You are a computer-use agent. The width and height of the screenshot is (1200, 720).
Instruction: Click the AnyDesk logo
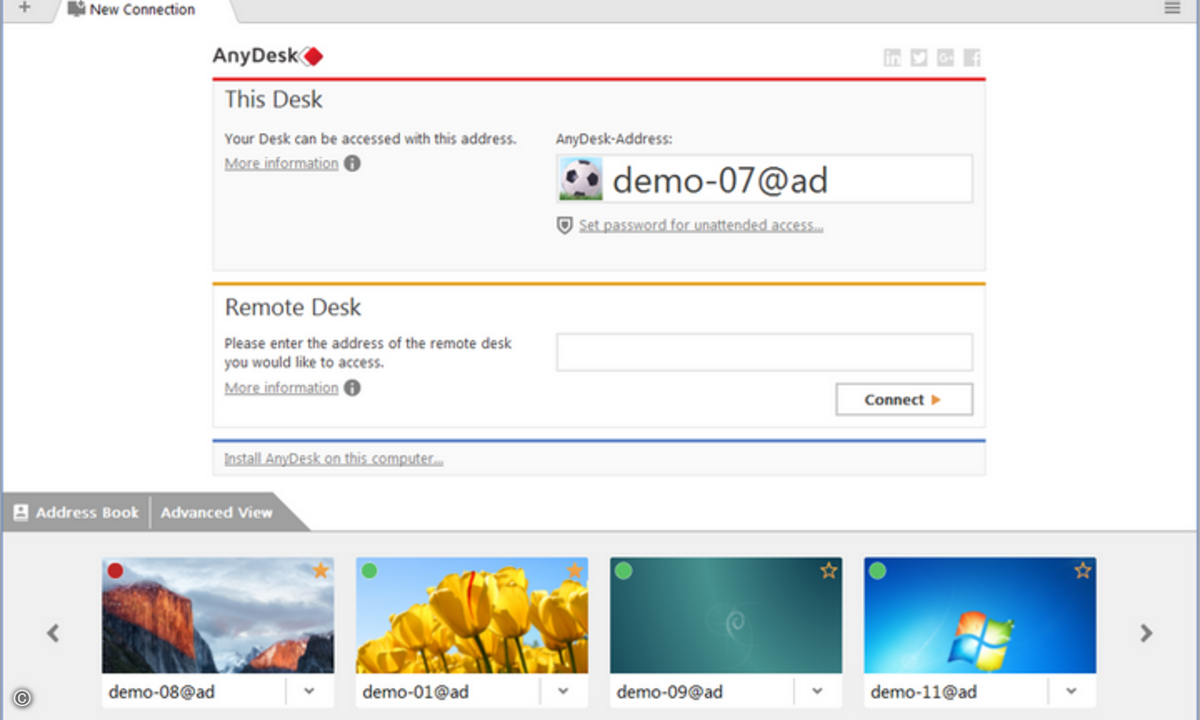(x=268, y=56)
